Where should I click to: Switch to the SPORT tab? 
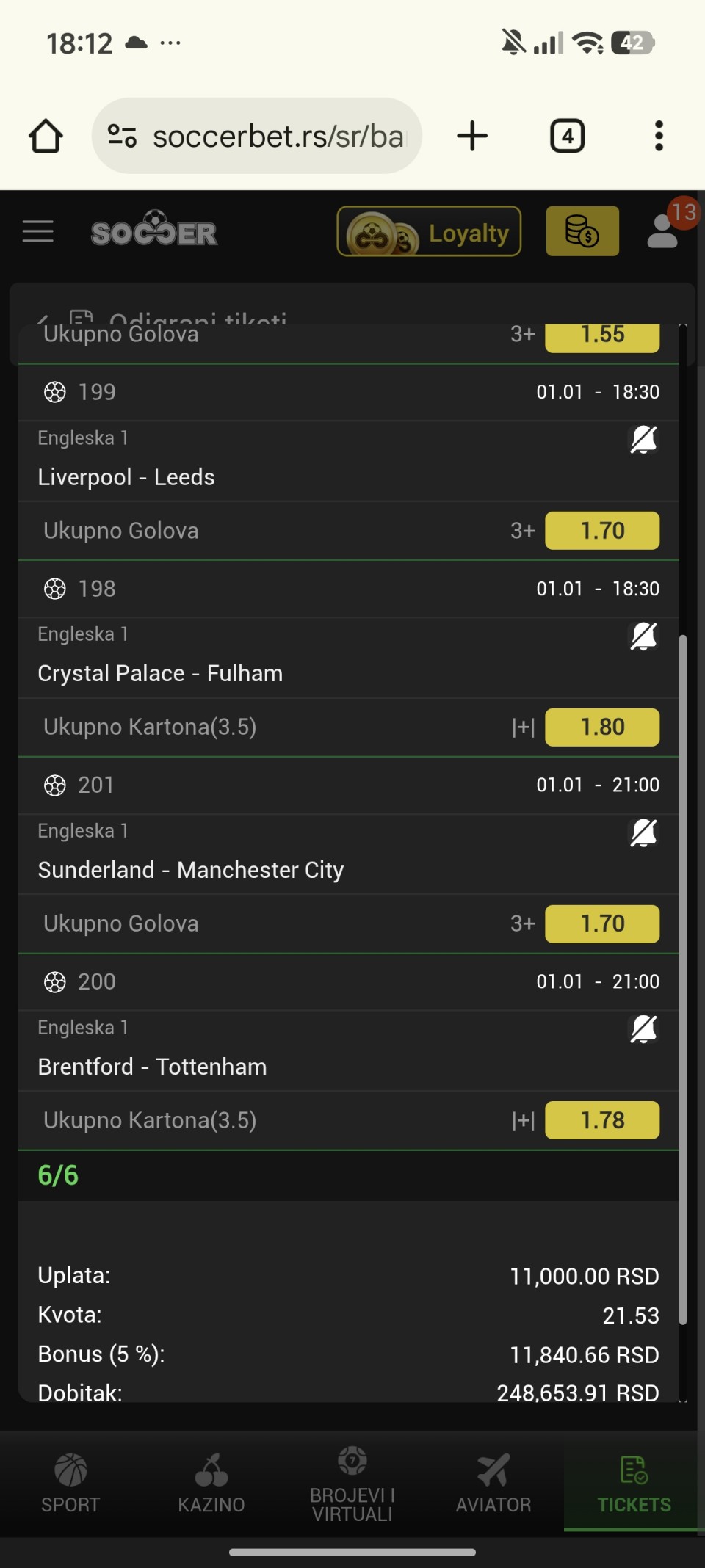pyautogui.click(x=70, y=1484)
